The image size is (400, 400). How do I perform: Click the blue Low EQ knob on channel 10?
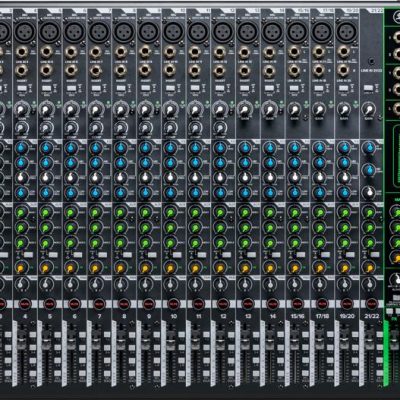coord(170,193)
